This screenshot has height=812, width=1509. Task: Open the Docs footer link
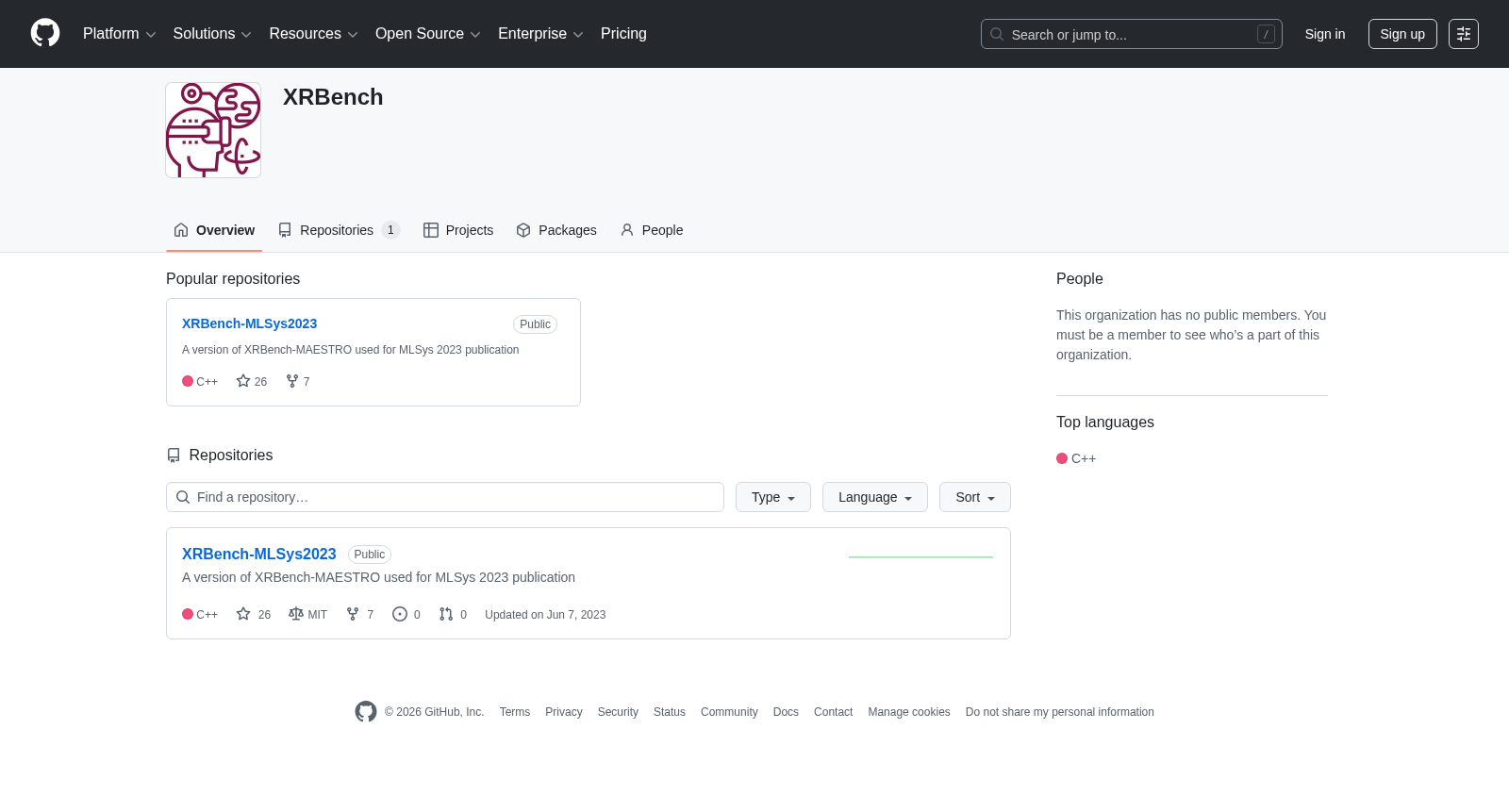[786, 712]
